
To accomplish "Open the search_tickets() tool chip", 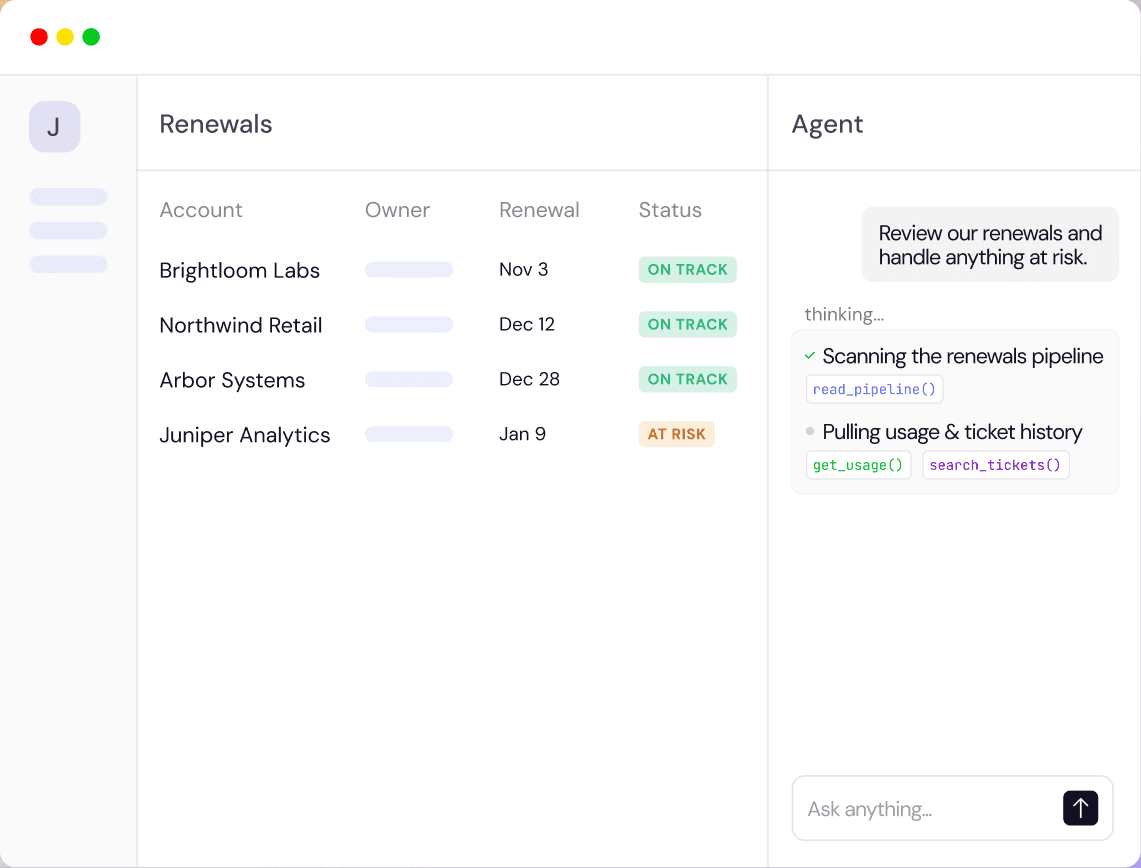I will (995, 465).
